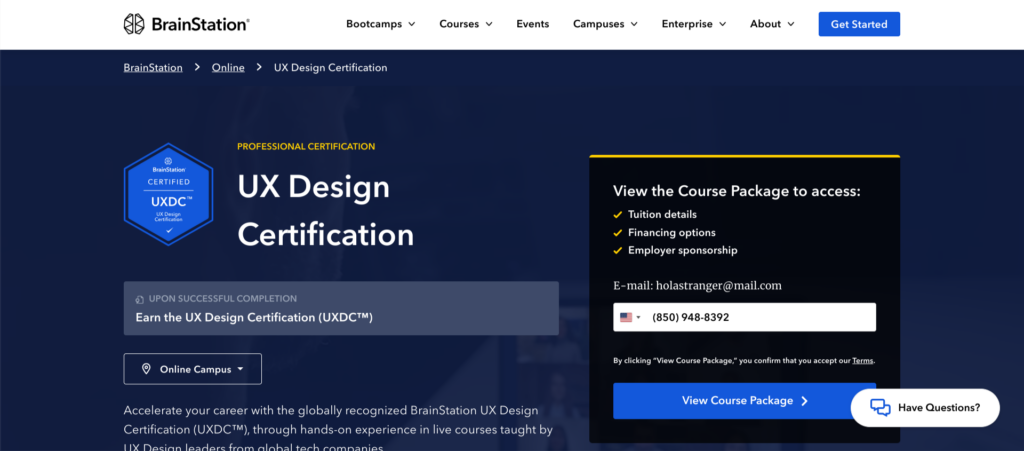Click the UXDC certified hexagon badge
This screenshot has width=1024, height=451.
(168, 194)
